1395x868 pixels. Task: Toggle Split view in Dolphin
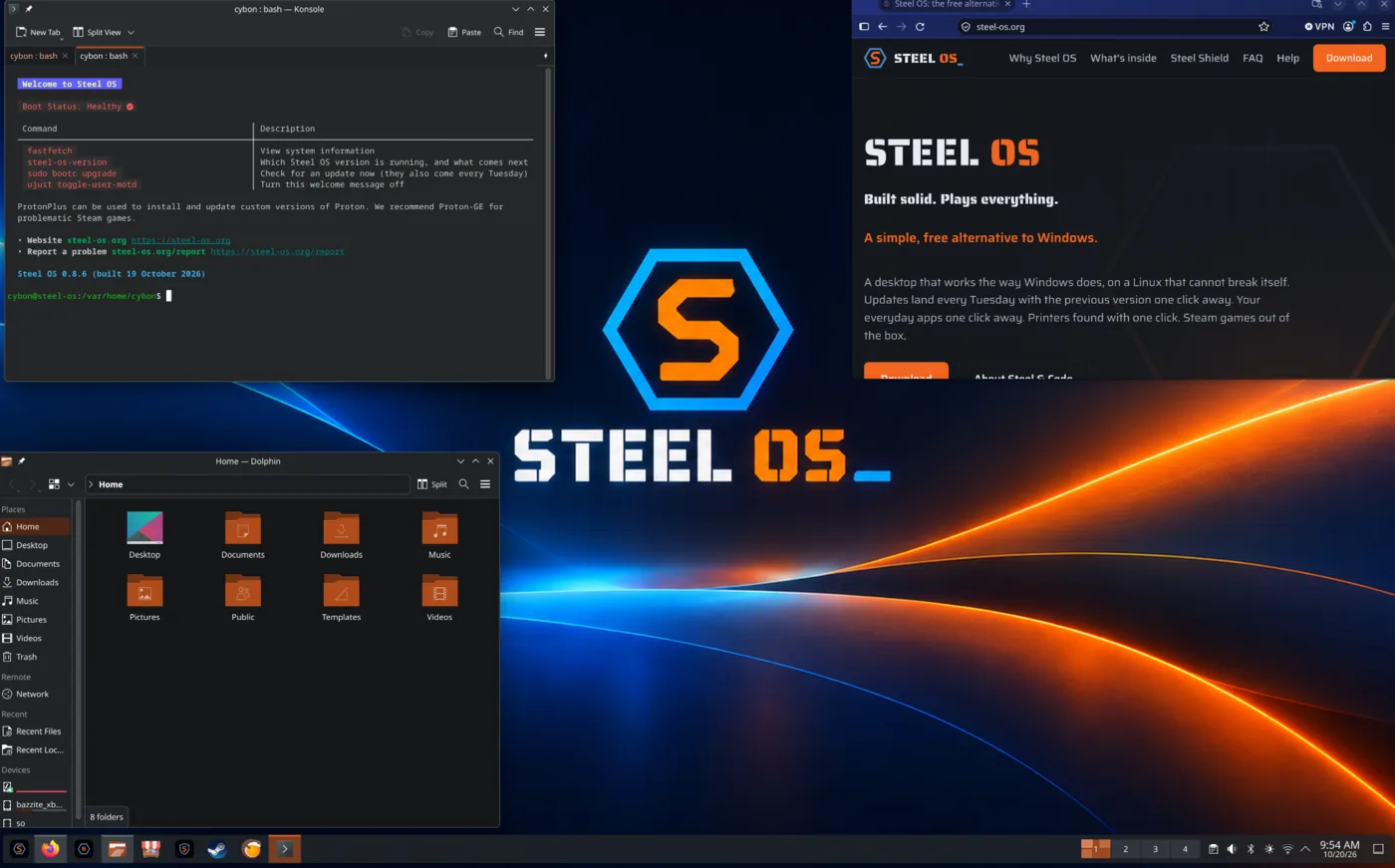pyautogui.click(x=432, y=484)
